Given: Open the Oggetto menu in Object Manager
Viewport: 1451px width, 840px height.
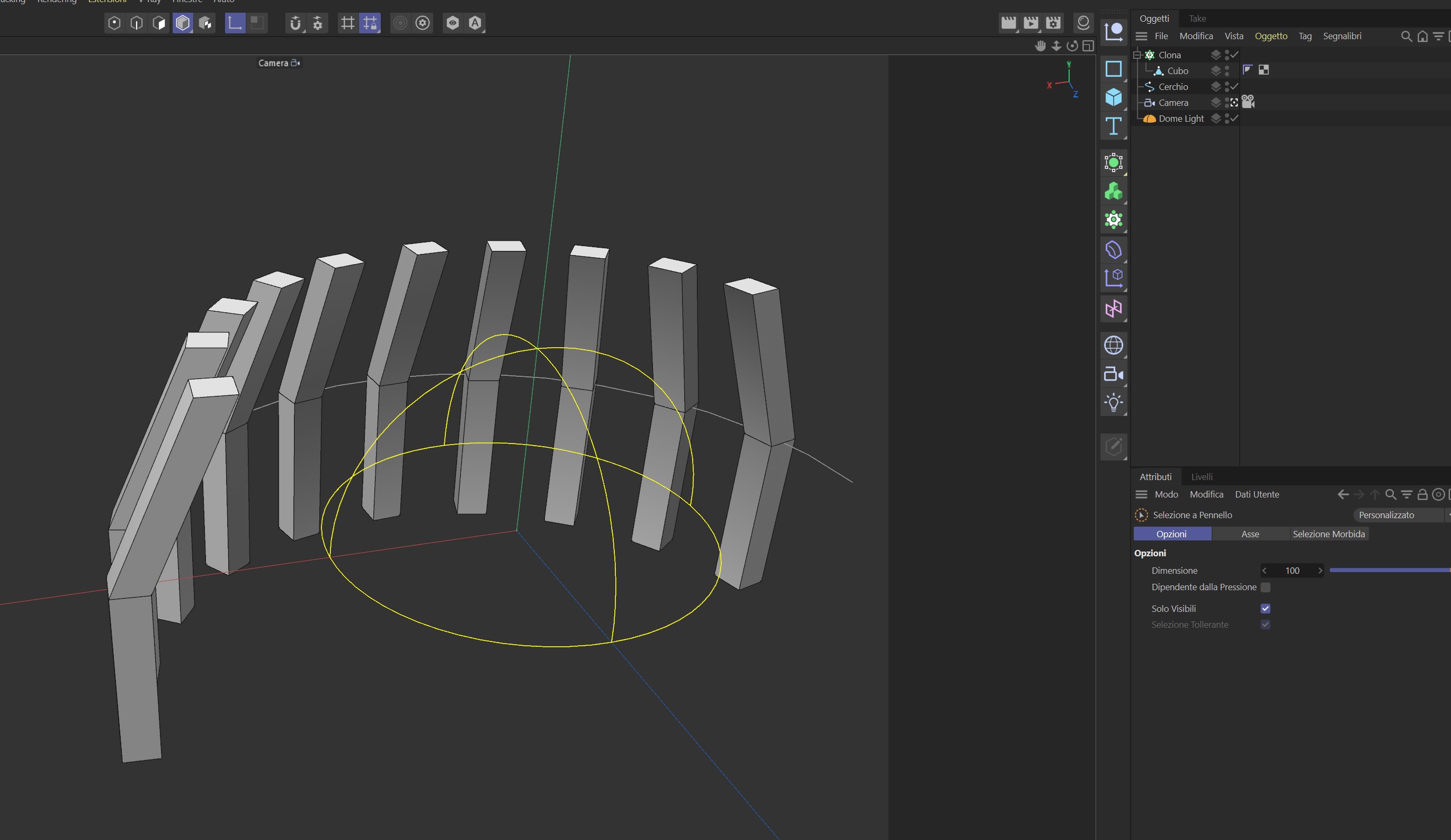Looking at the screenshot, I should point(1270,36).
